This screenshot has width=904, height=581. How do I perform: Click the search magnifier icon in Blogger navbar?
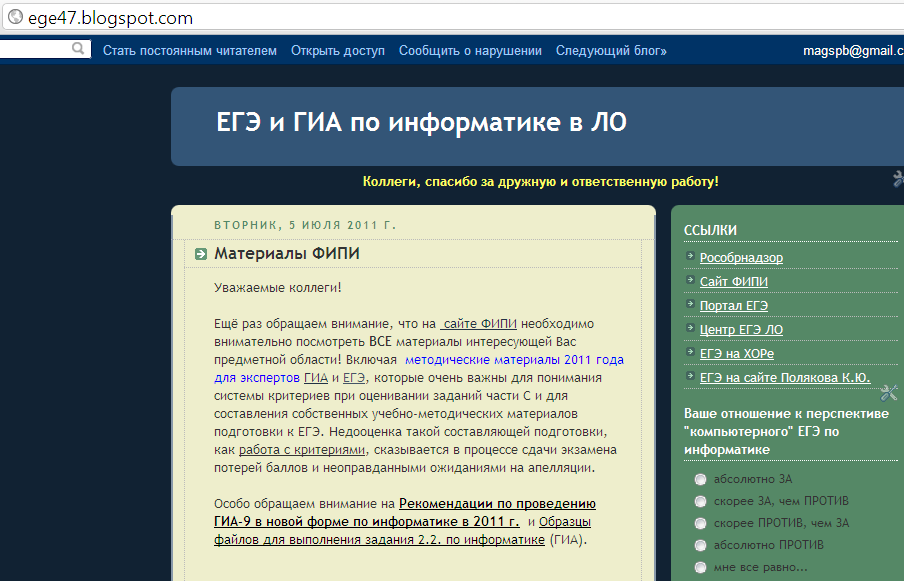(78, 48)
